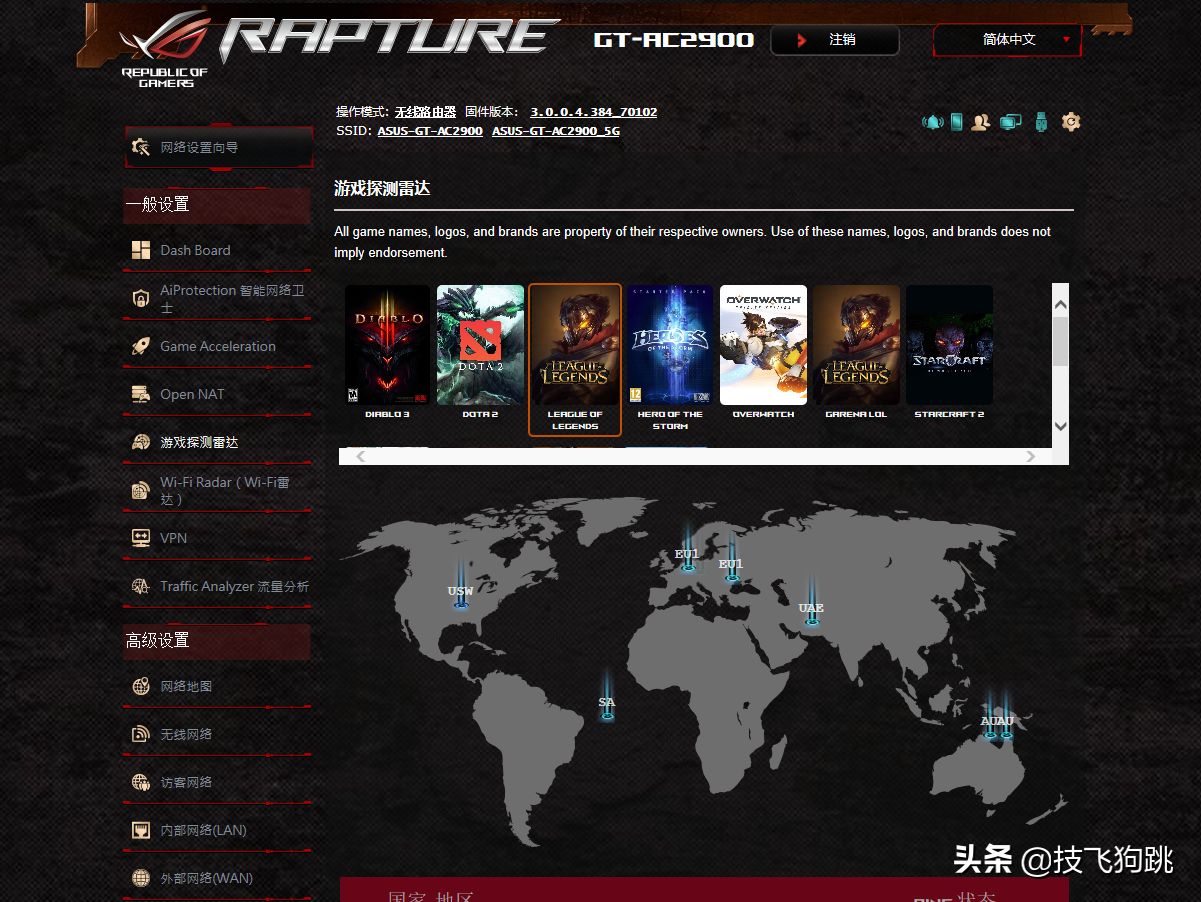Click the Open NAT sidebar icon
The width and height of the screenshot is (1201, 902).
(x=141, y=394)
